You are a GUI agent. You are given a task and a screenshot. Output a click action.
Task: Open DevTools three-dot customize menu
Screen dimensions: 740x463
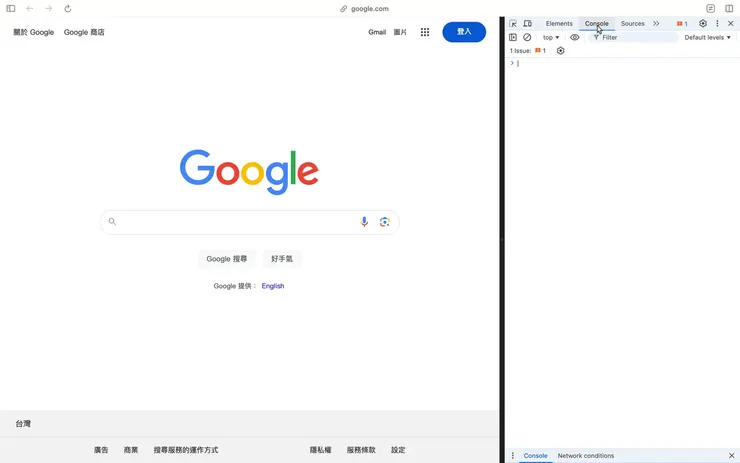717,24
